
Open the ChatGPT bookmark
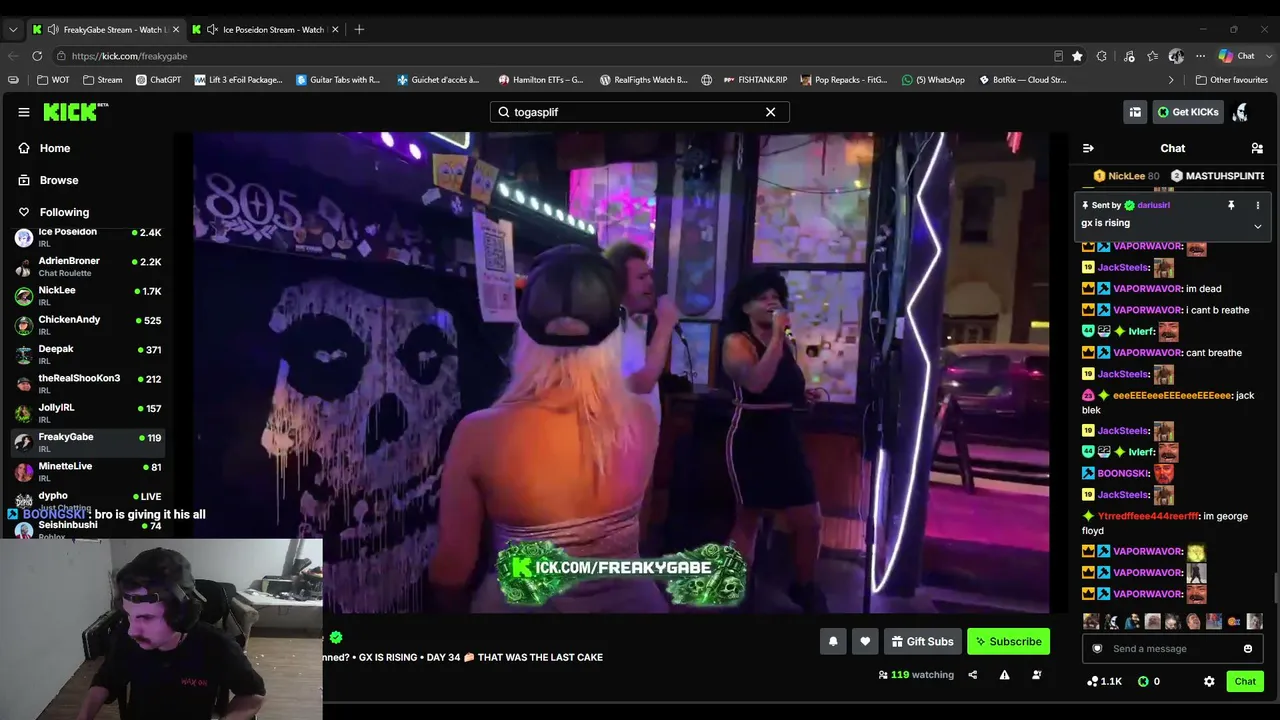(158, 80)
